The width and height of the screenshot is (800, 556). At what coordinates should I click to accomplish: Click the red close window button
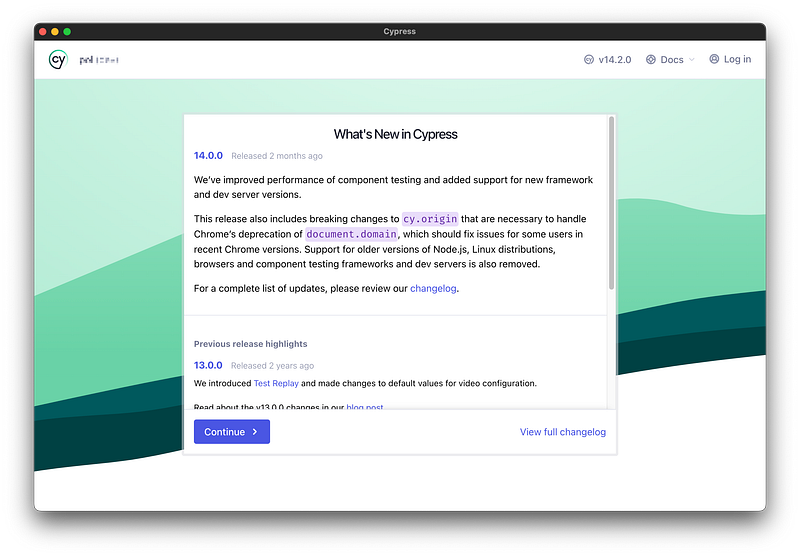click(x=43, y=32)
